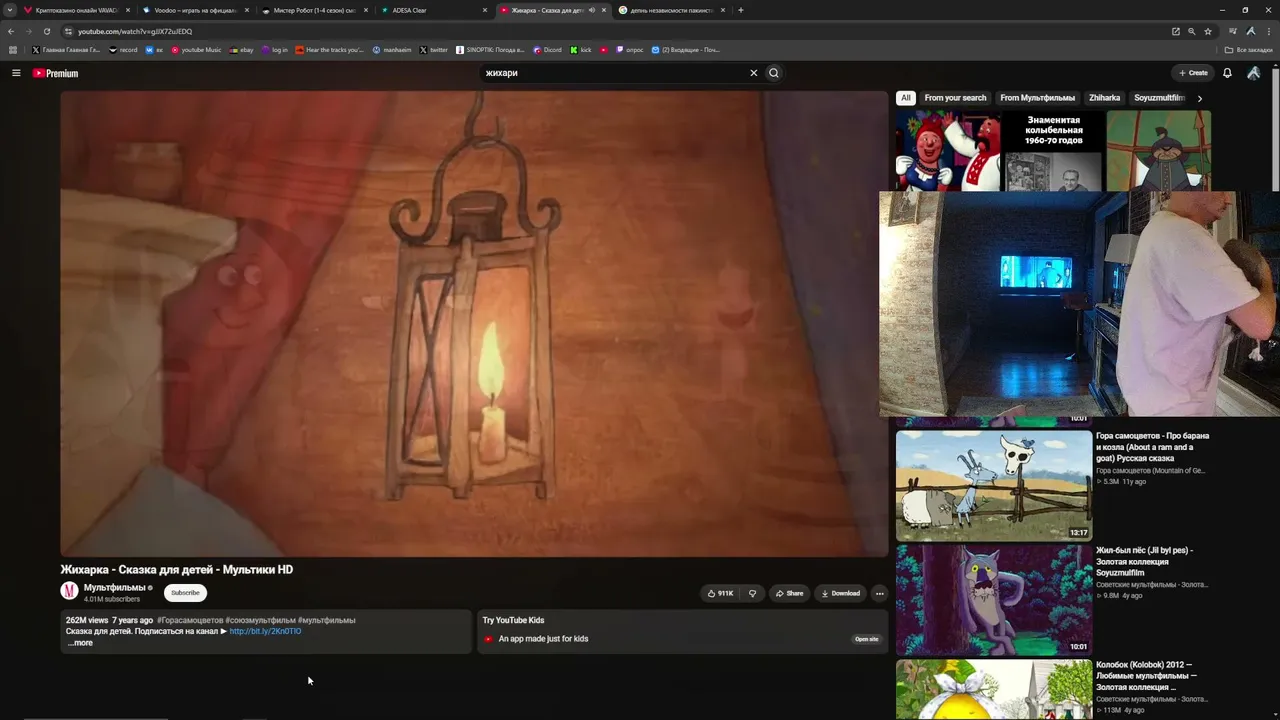This screenshot has height=720, width=1280.
Task: Clear the search box with the X icon
Action: (x=754, y=73)
